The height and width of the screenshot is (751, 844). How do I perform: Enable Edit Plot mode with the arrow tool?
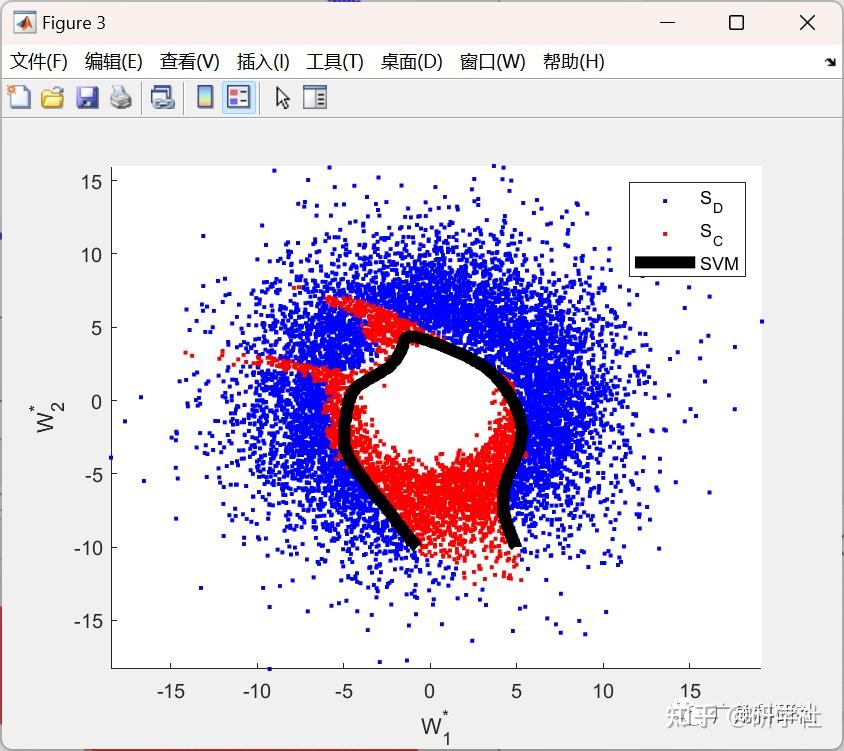(282, 97)
